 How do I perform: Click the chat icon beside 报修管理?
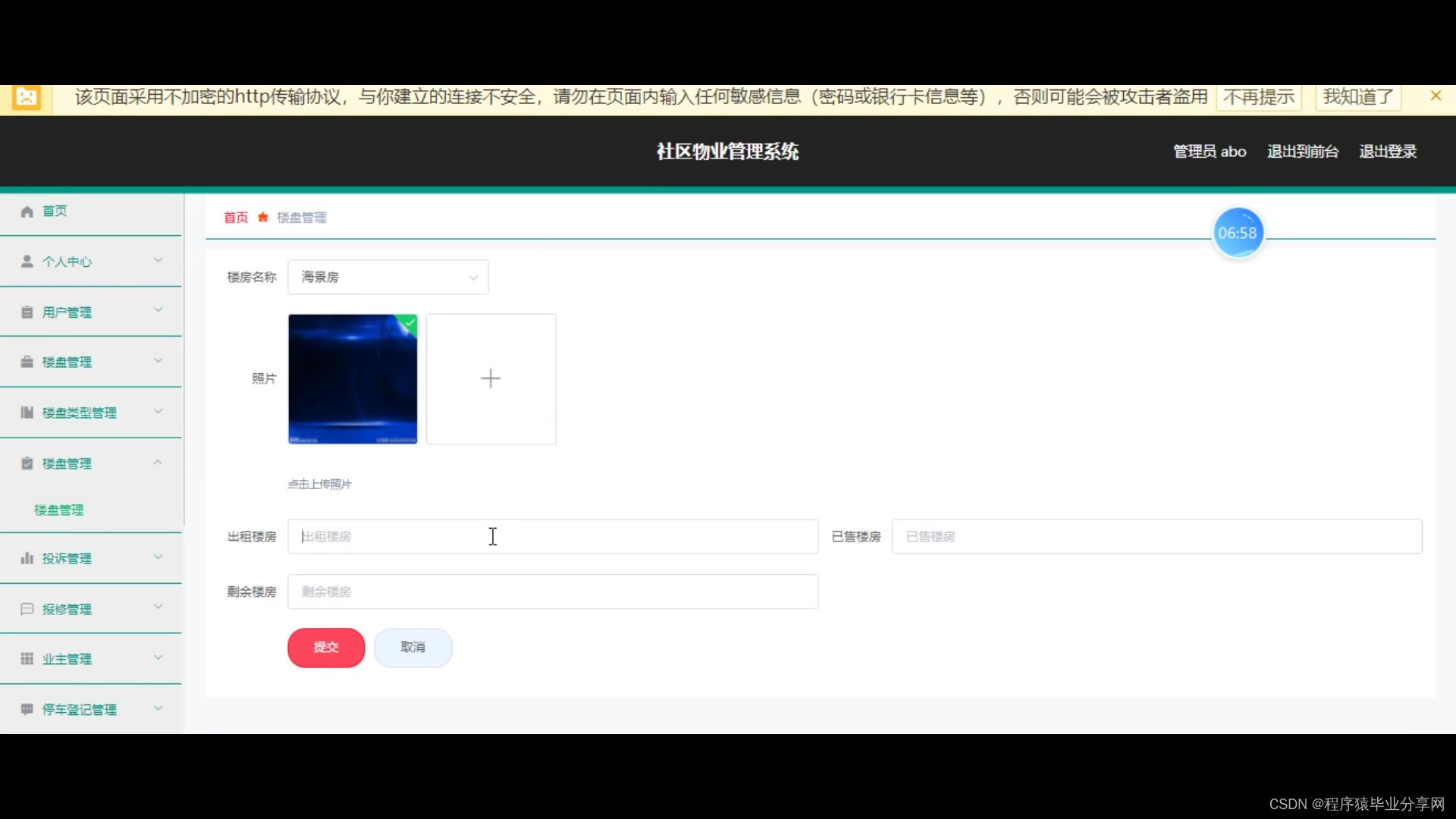pos(27,609)
